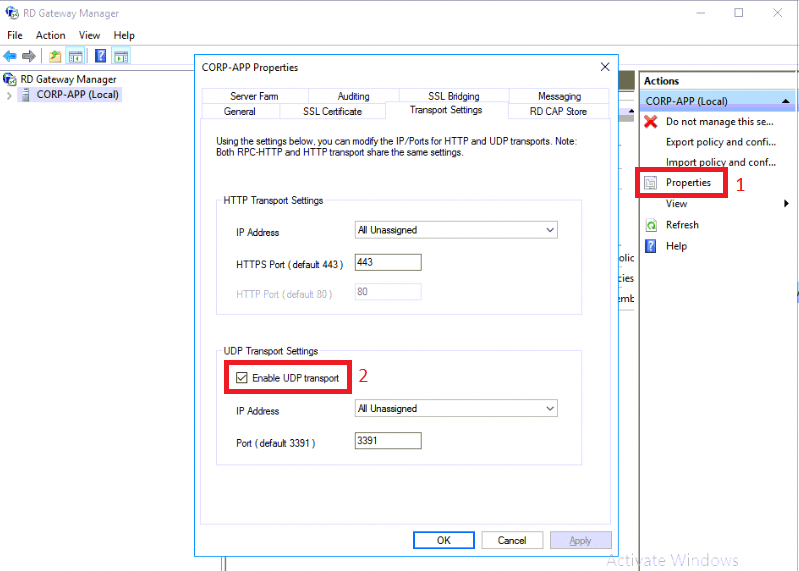The image size is (799, 571).
Task: Click the red X Do not manage icon
Action: (651, 121)
